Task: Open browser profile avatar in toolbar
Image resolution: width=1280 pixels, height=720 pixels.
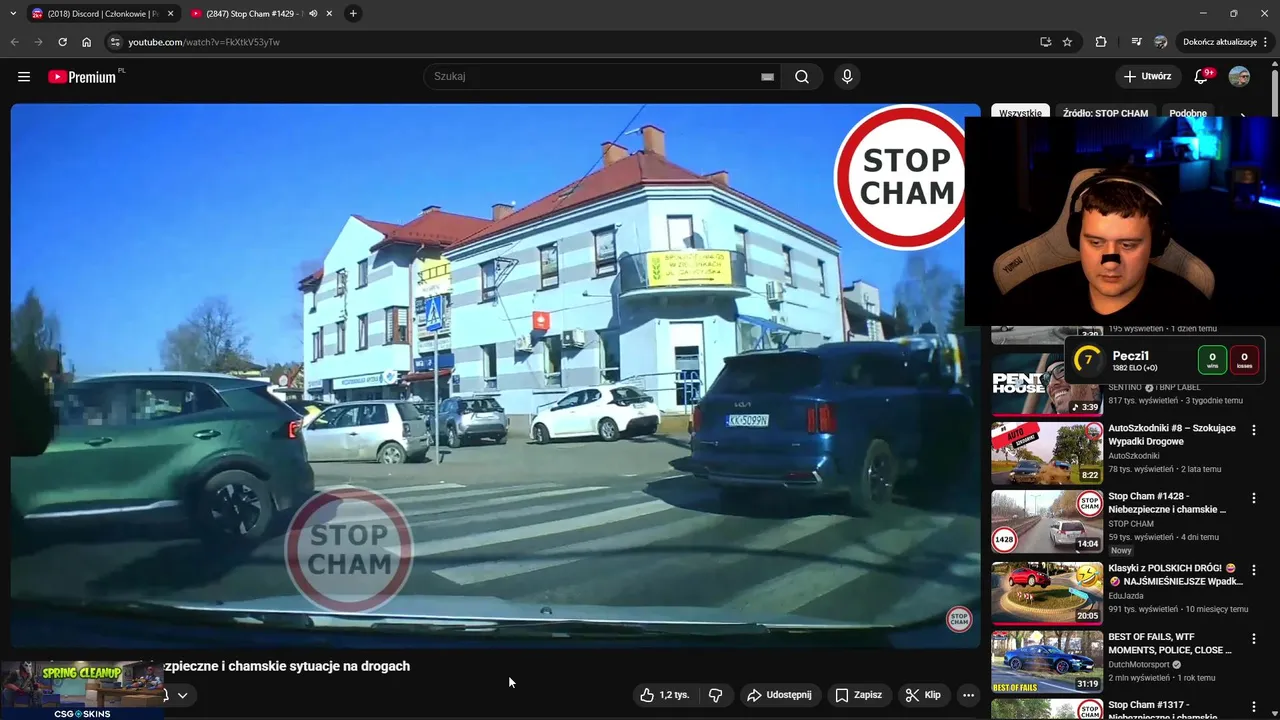Action: pos(1160,42)
